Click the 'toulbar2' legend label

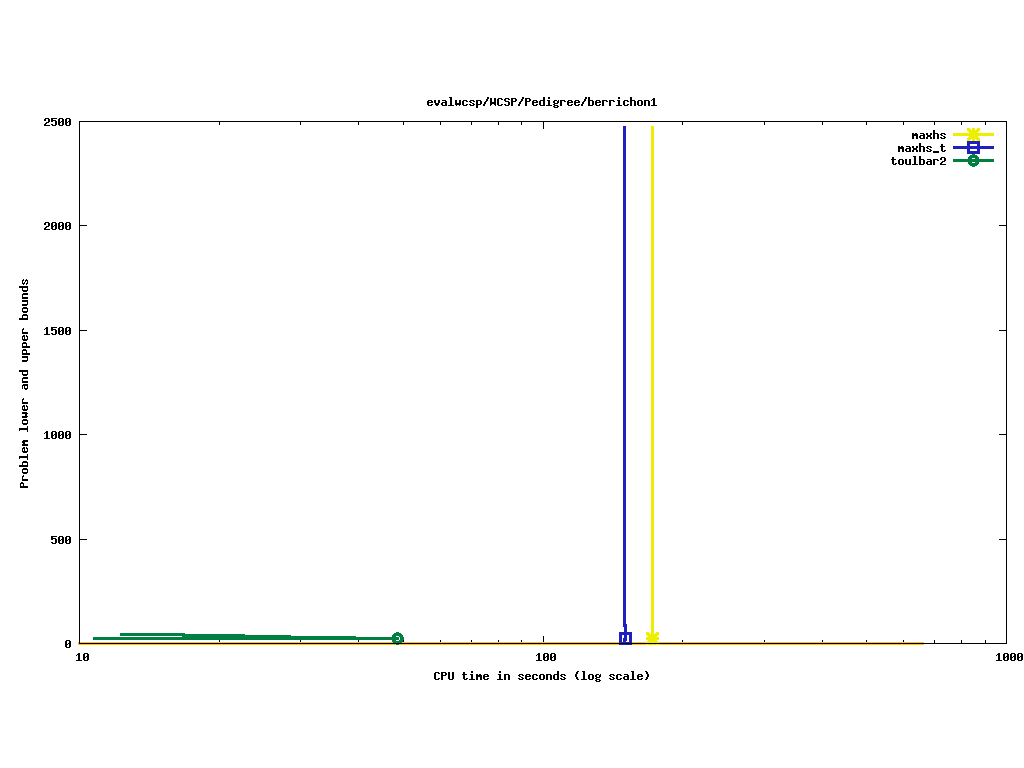click(918, 161)
